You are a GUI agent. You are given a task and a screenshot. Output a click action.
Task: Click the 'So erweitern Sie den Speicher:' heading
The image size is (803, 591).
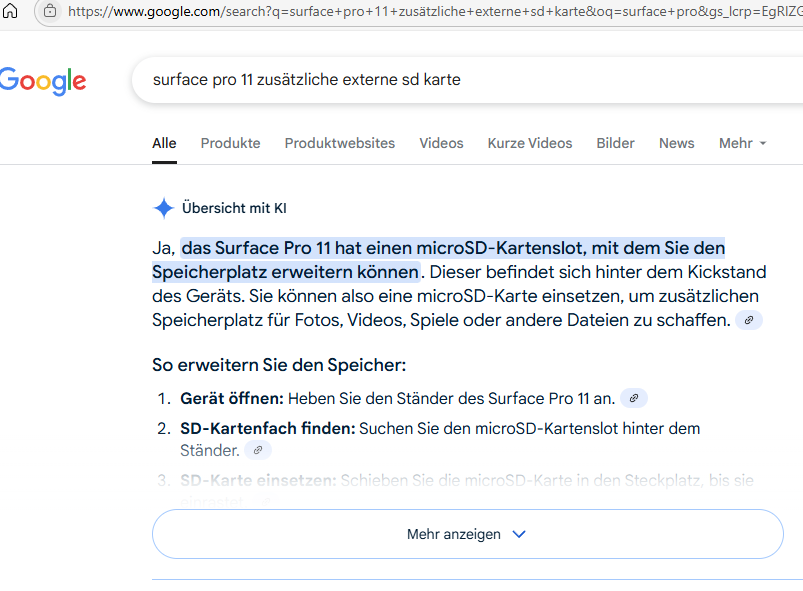pyautogui.click(x=279, y=365)
